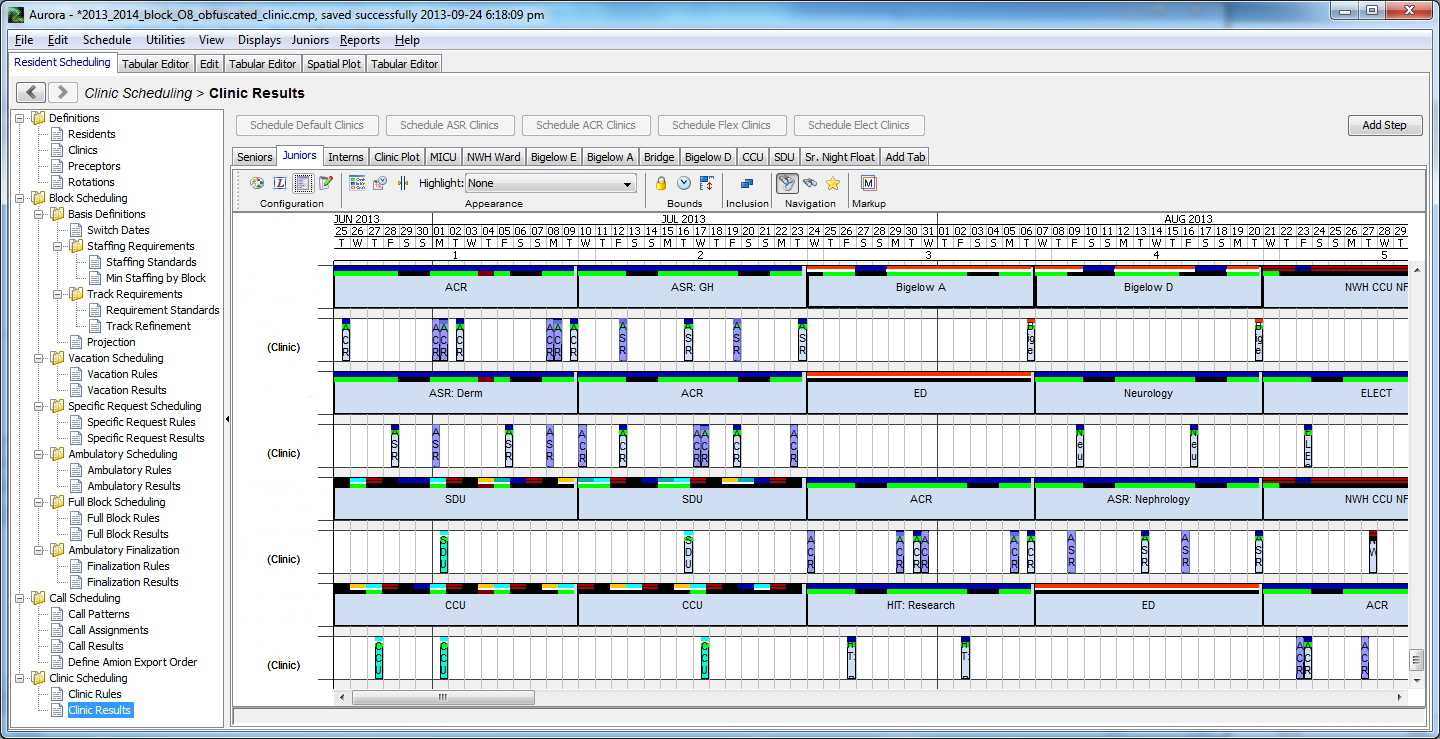Toggle the pressed navigation tool button
Viewport: 1440px width, 739px height.
click(x=788, y=183)
